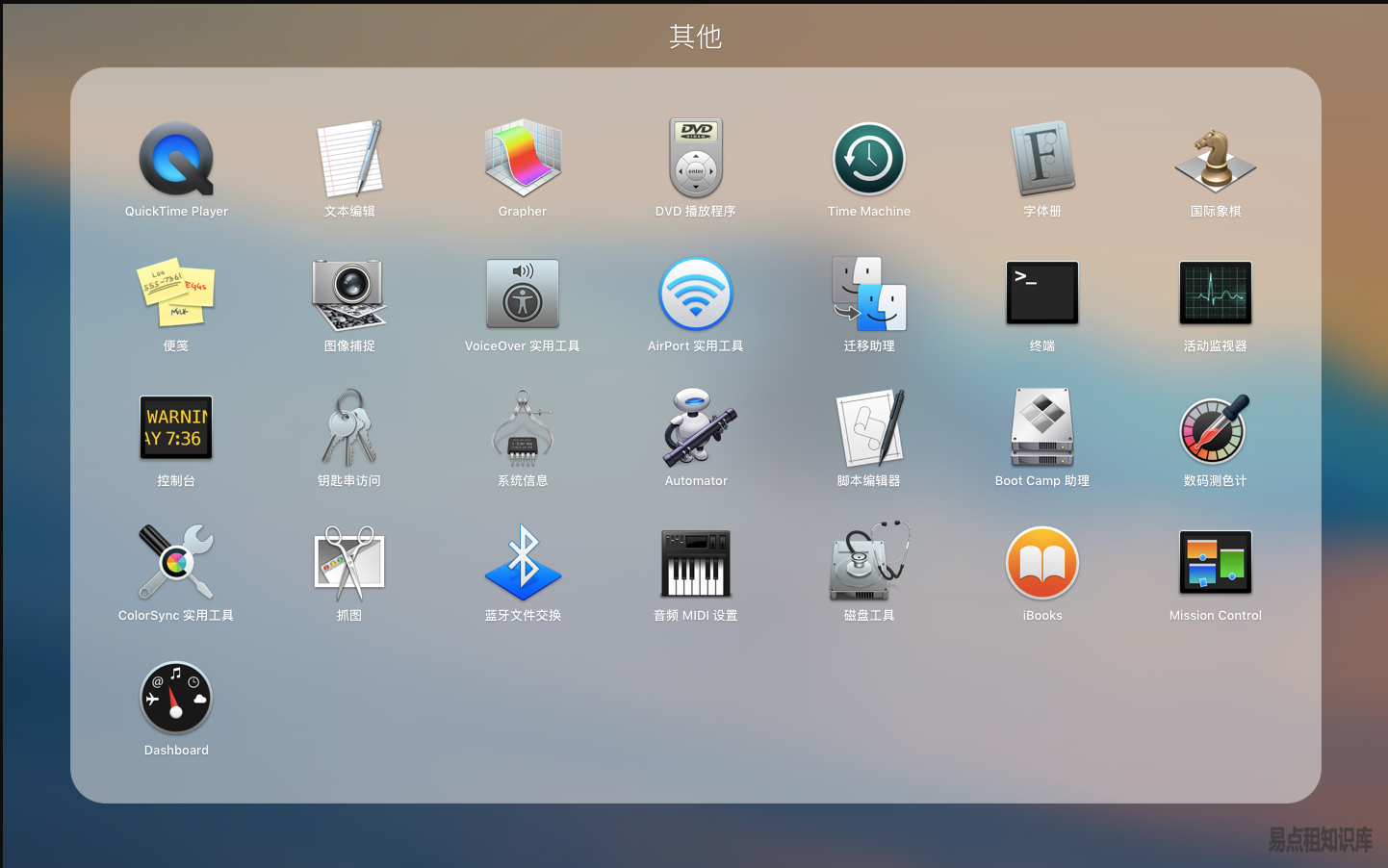Open ColorSync 实用工具 icon
Screen dimensions: 1388x868
point(176,563)
